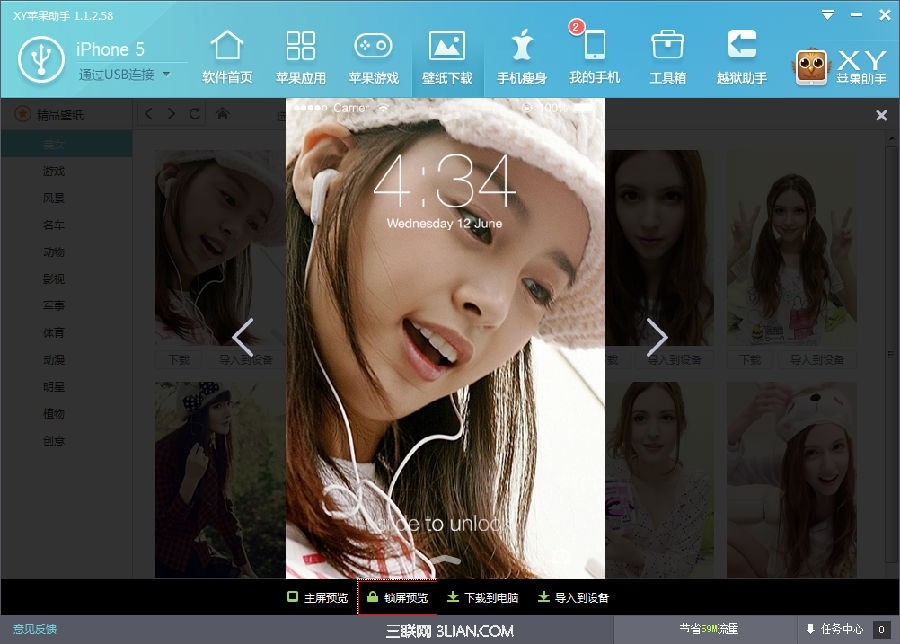Refresh the wallpaper page

[x=195, y=114]
